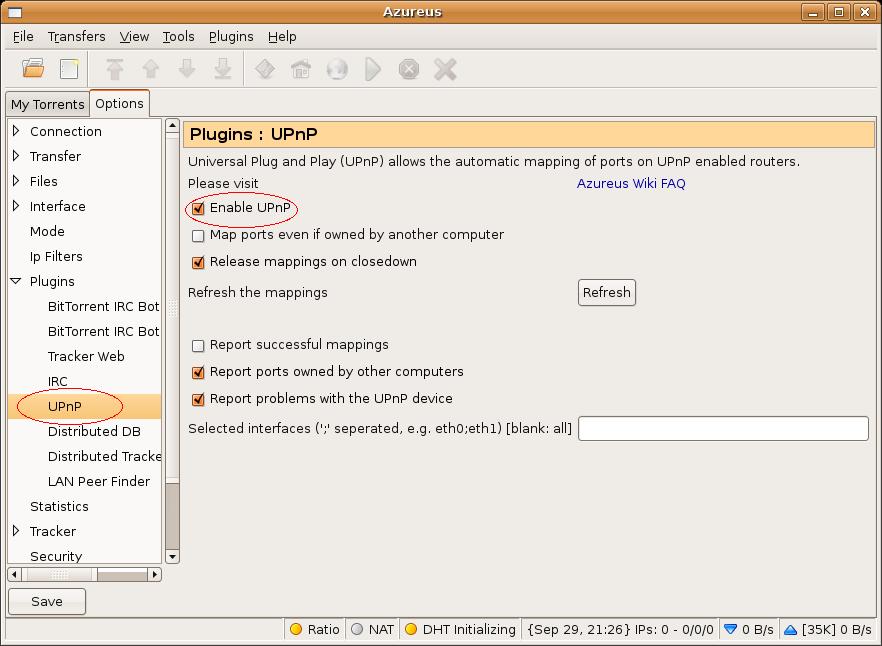The image size is (882, 646).
Task: Click the tree scrollbar down arrow
Action: tap(172, 557)
